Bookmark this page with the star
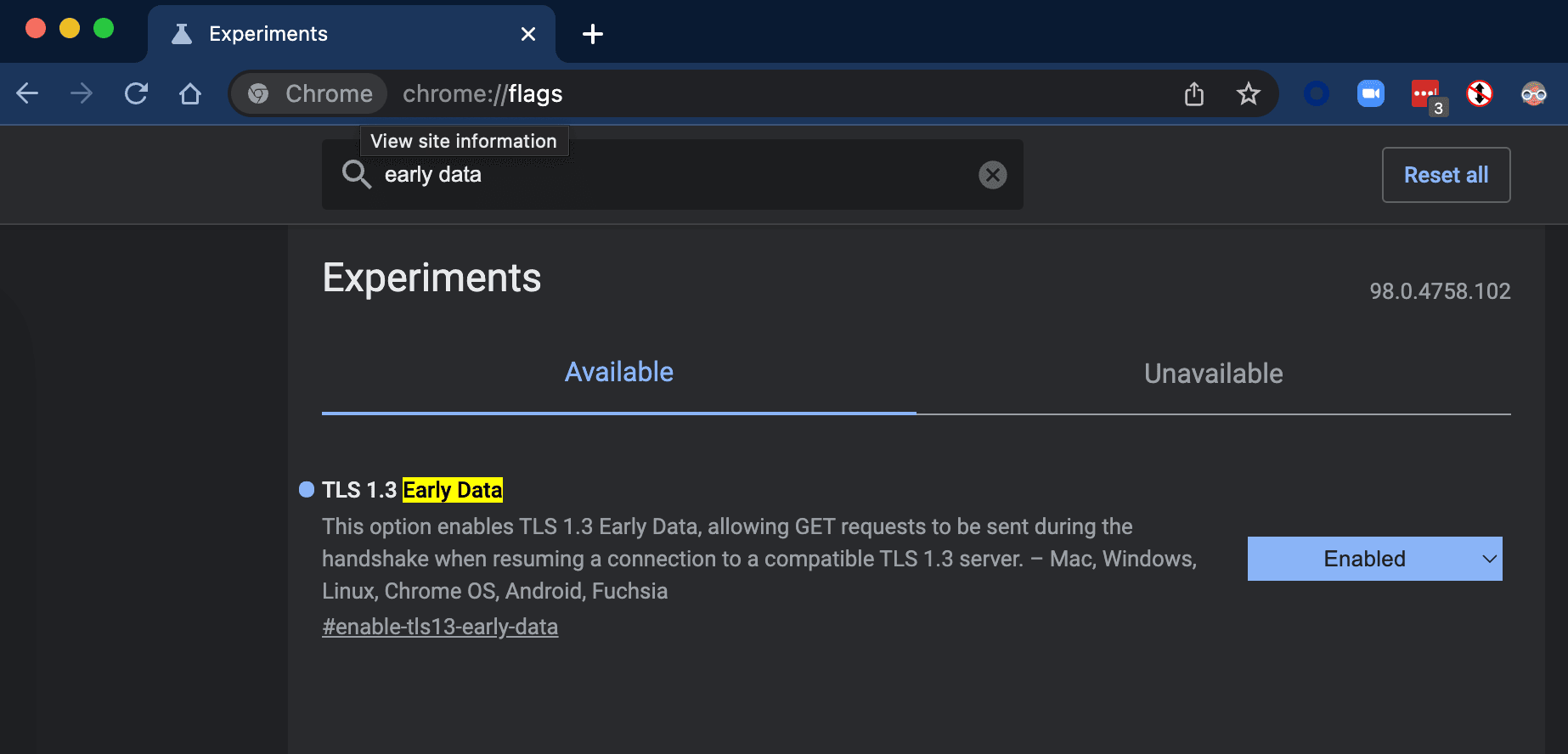Image resolution: width=1568 pixels, height=754 pixels. [1248, 93]
